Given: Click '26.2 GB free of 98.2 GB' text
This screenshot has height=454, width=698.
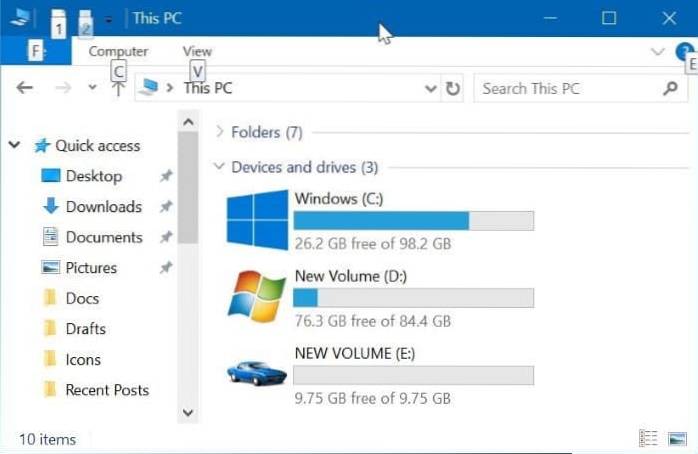Looking at the screenshot, I should click(x=373, y=244).
